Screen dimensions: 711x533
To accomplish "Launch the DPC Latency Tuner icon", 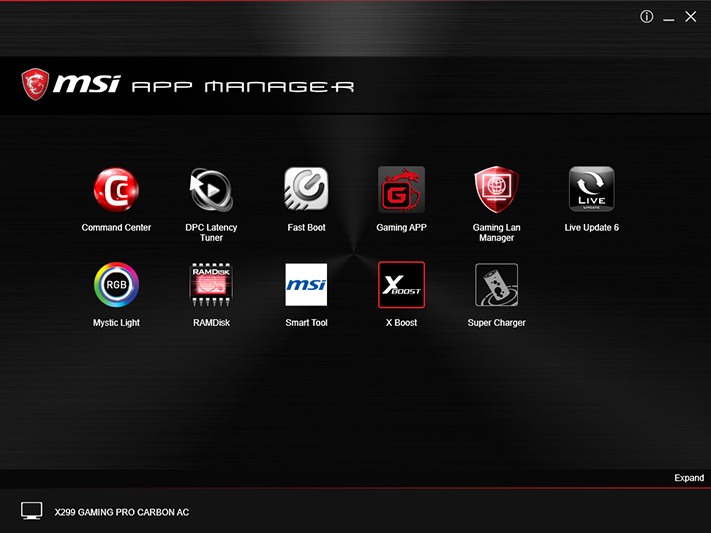I will 211,190.
